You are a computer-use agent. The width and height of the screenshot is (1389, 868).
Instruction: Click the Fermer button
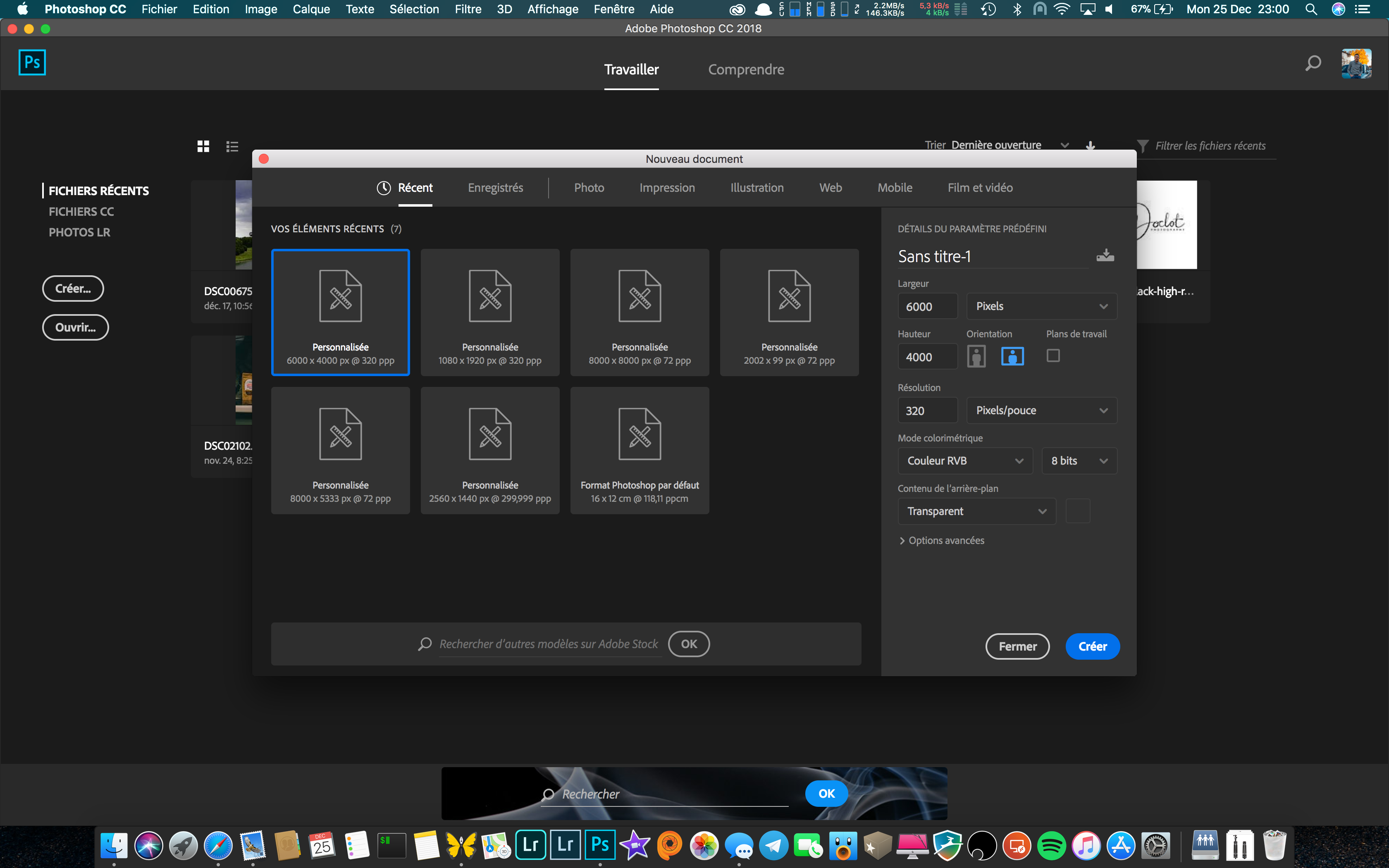(x=1018, y=646)
